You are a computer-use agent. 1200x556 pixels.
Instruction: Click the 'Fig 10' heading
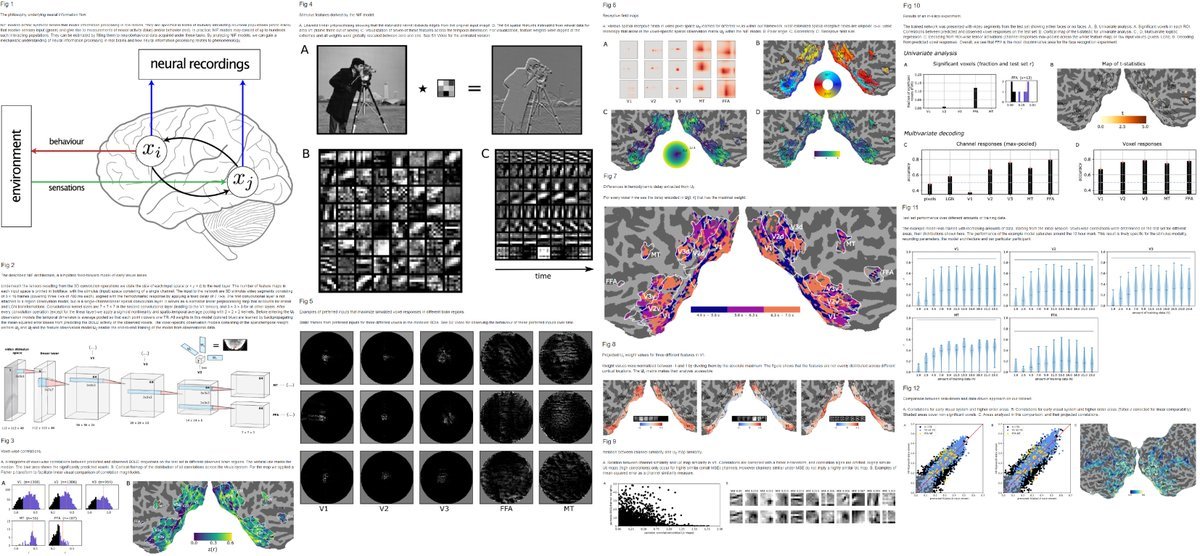[x=910, y=6]
